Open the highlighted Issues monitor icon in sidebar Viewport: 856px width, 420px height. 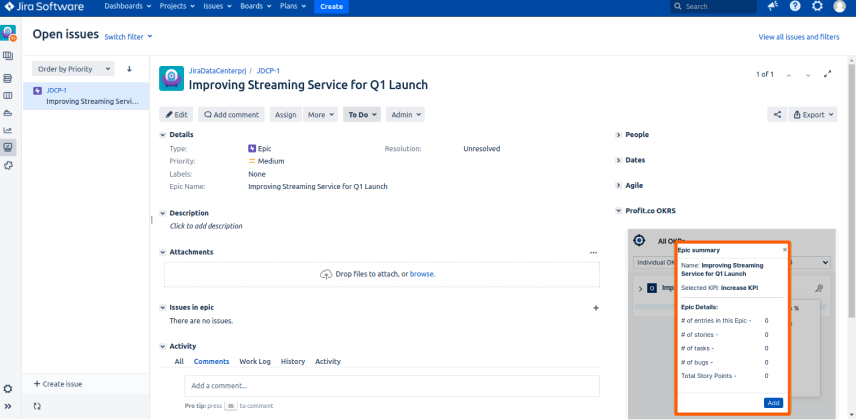[8, 147]
